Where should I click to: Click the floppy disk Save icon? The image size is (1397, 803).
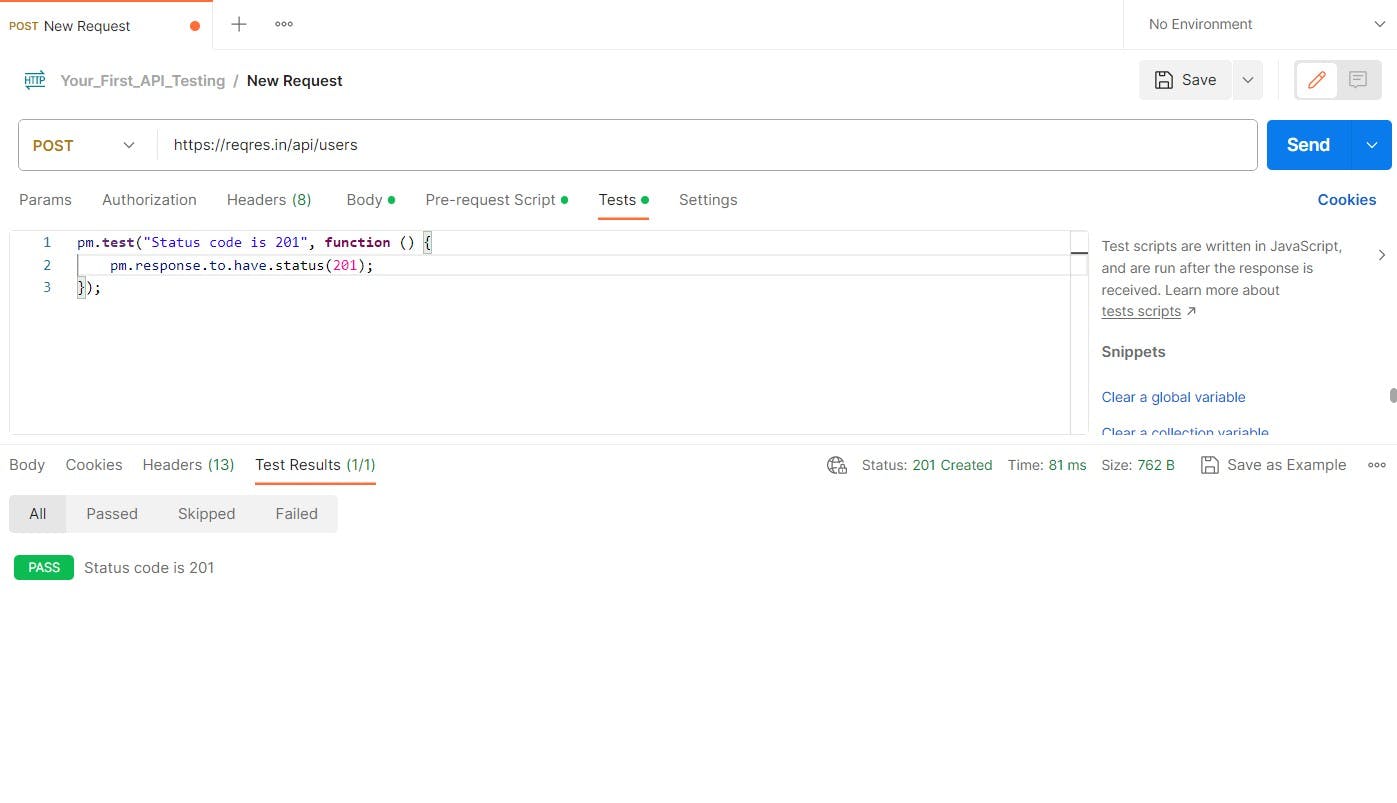click(1164, 80)
